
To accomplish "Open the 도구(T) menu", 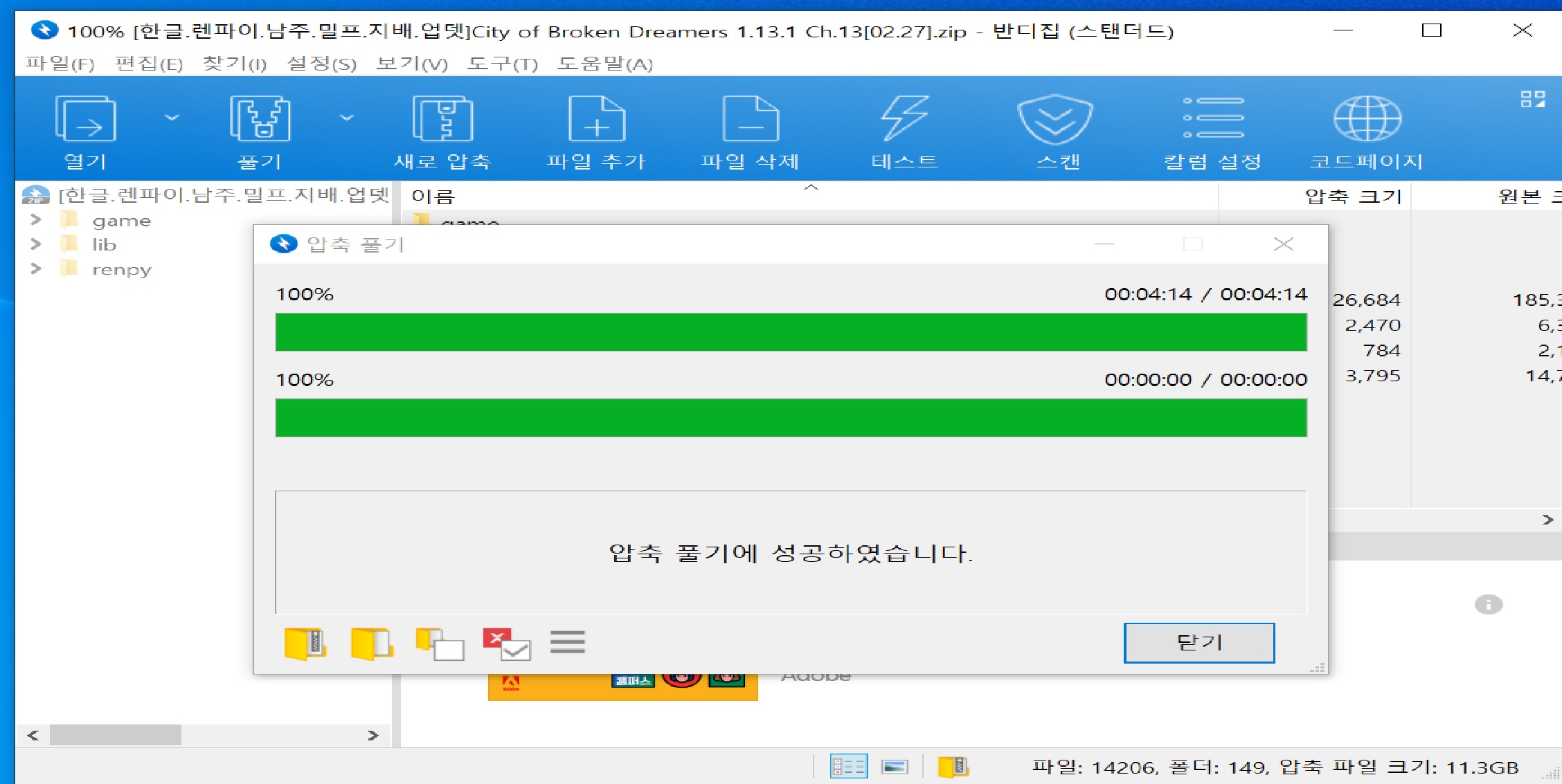I will (x=502, y=64).
